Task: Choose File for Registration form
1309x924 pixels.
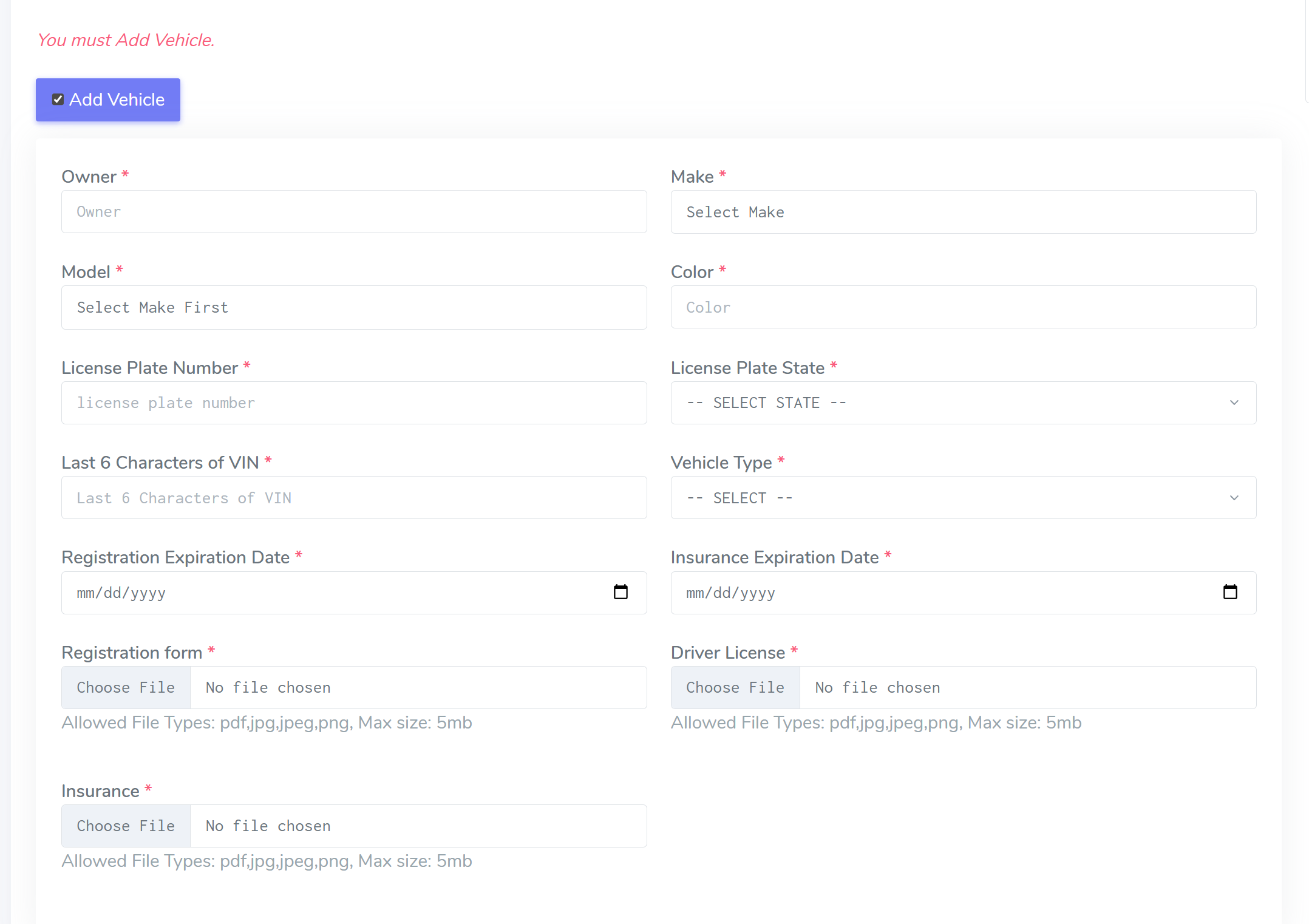Action: click(x=126, y=687)
